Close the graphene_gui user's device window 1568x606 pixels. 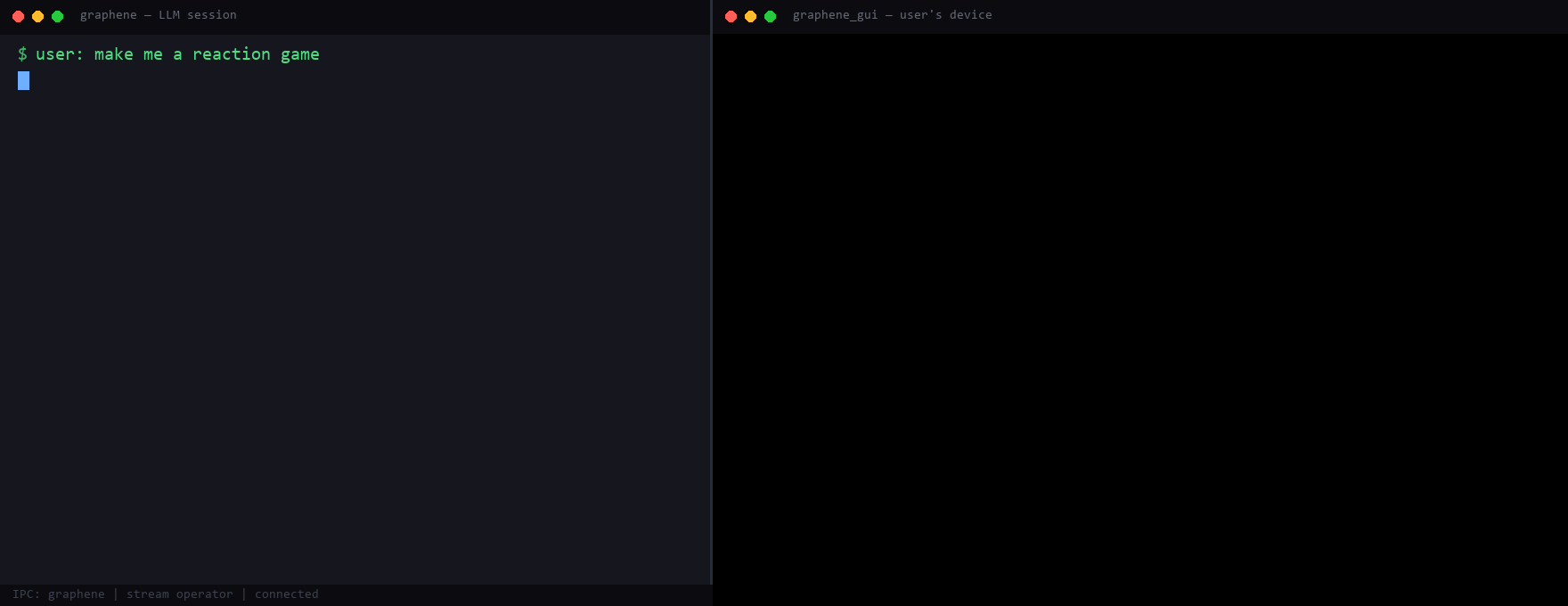point(731,16)
